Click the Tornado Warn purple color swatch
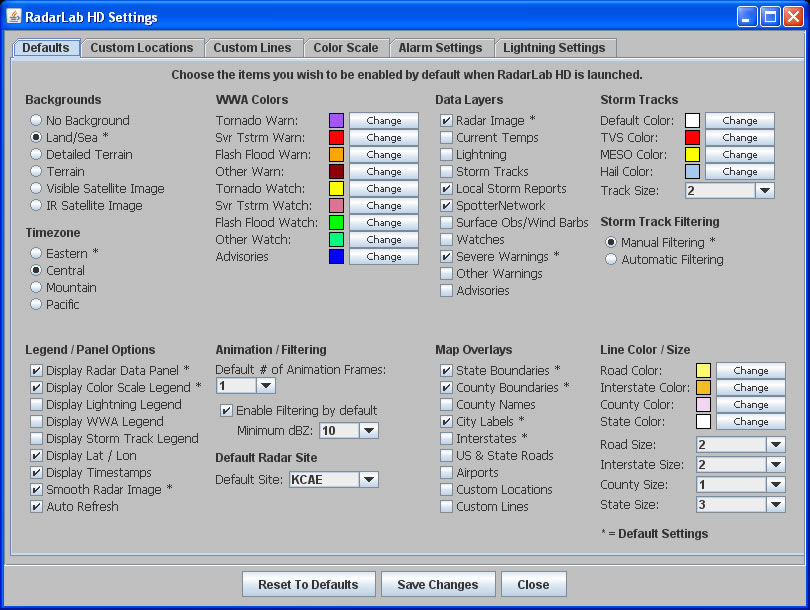810x610 pixels. click(x=336, y=120)
